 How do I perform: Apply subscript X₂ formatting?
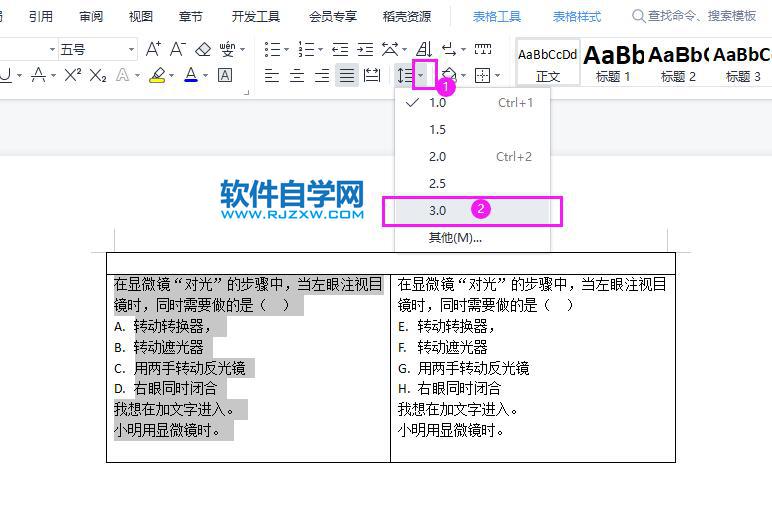tap(98, 75)
